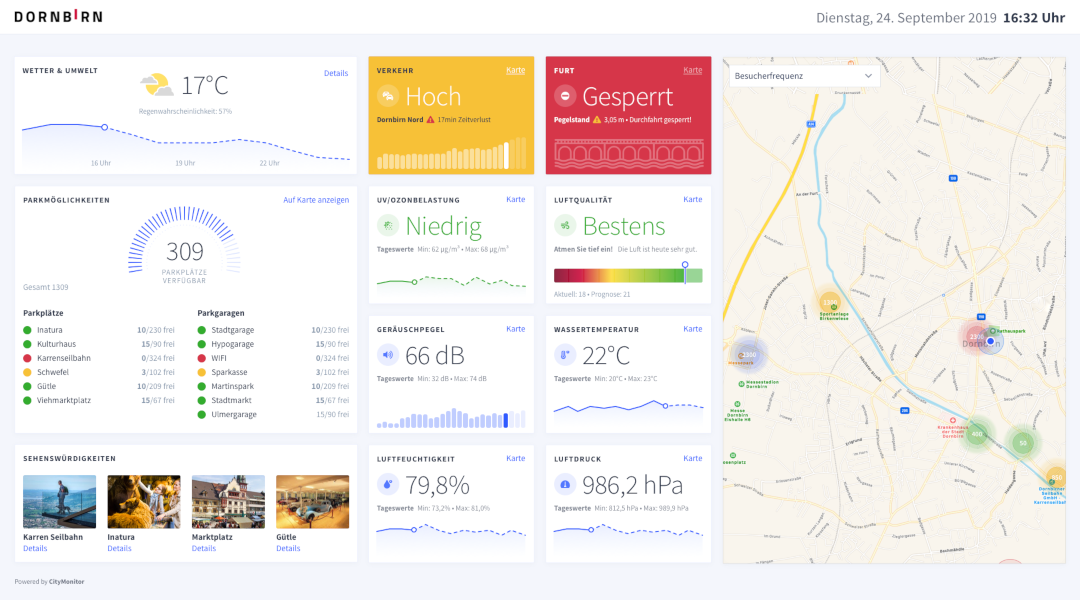Click the UV/ozone icon beside Niedrig

[x=388, y=226]
